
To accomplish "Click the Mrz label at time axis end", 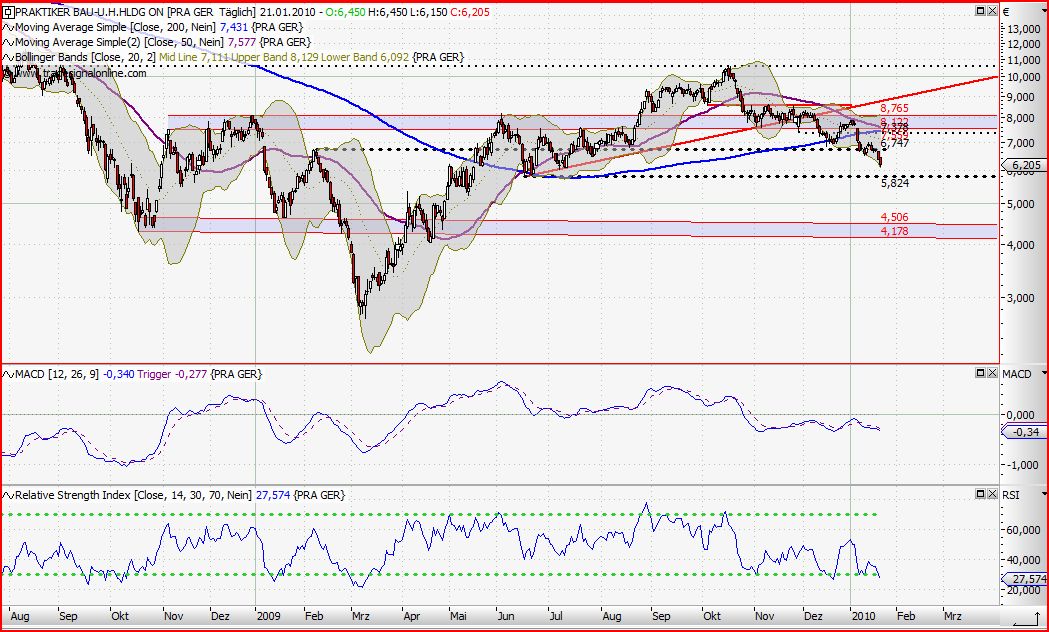I will click(952, 616).
